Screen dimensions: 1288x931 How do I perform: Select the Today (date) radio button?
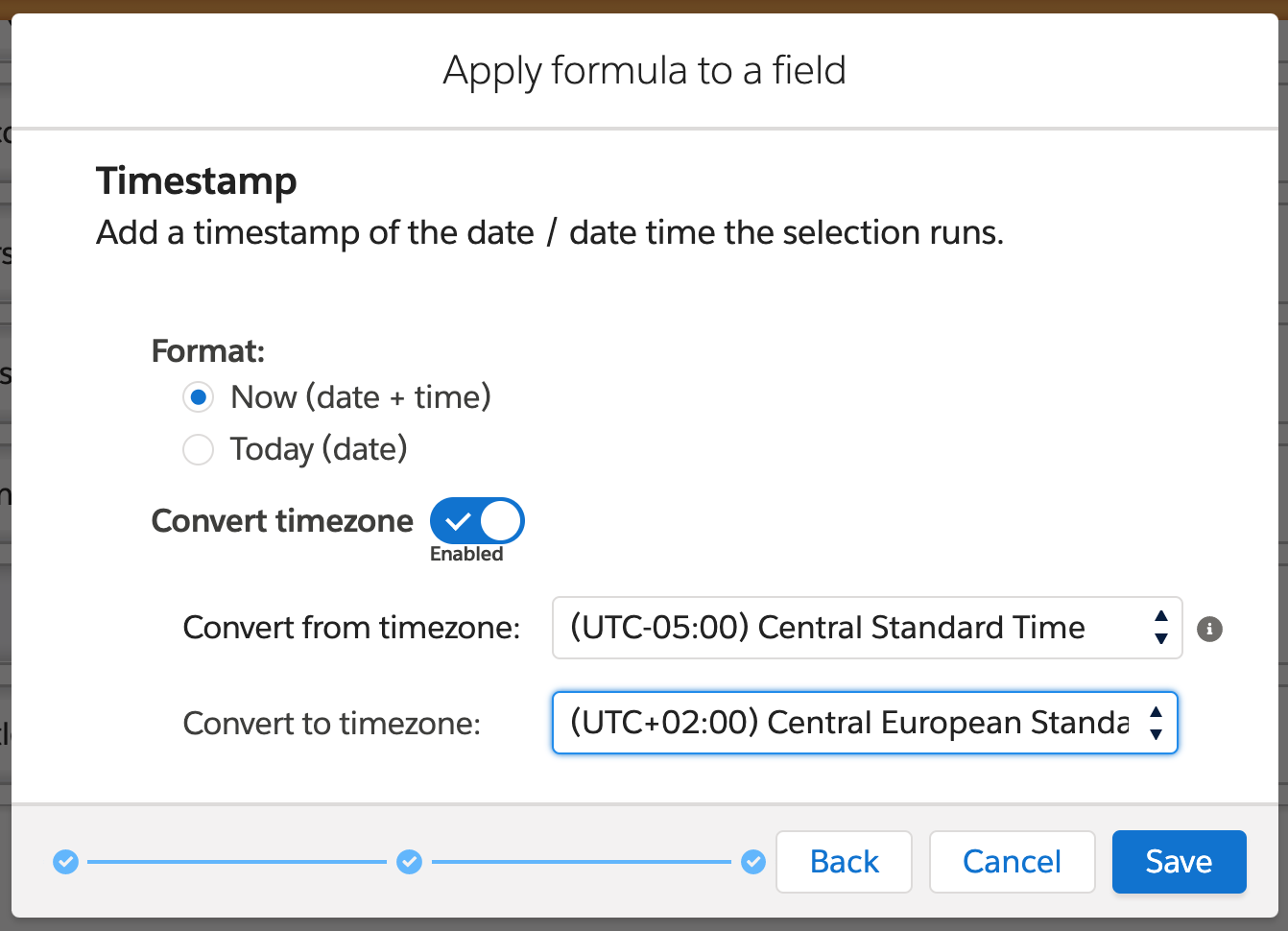click(x=198, y=449)
